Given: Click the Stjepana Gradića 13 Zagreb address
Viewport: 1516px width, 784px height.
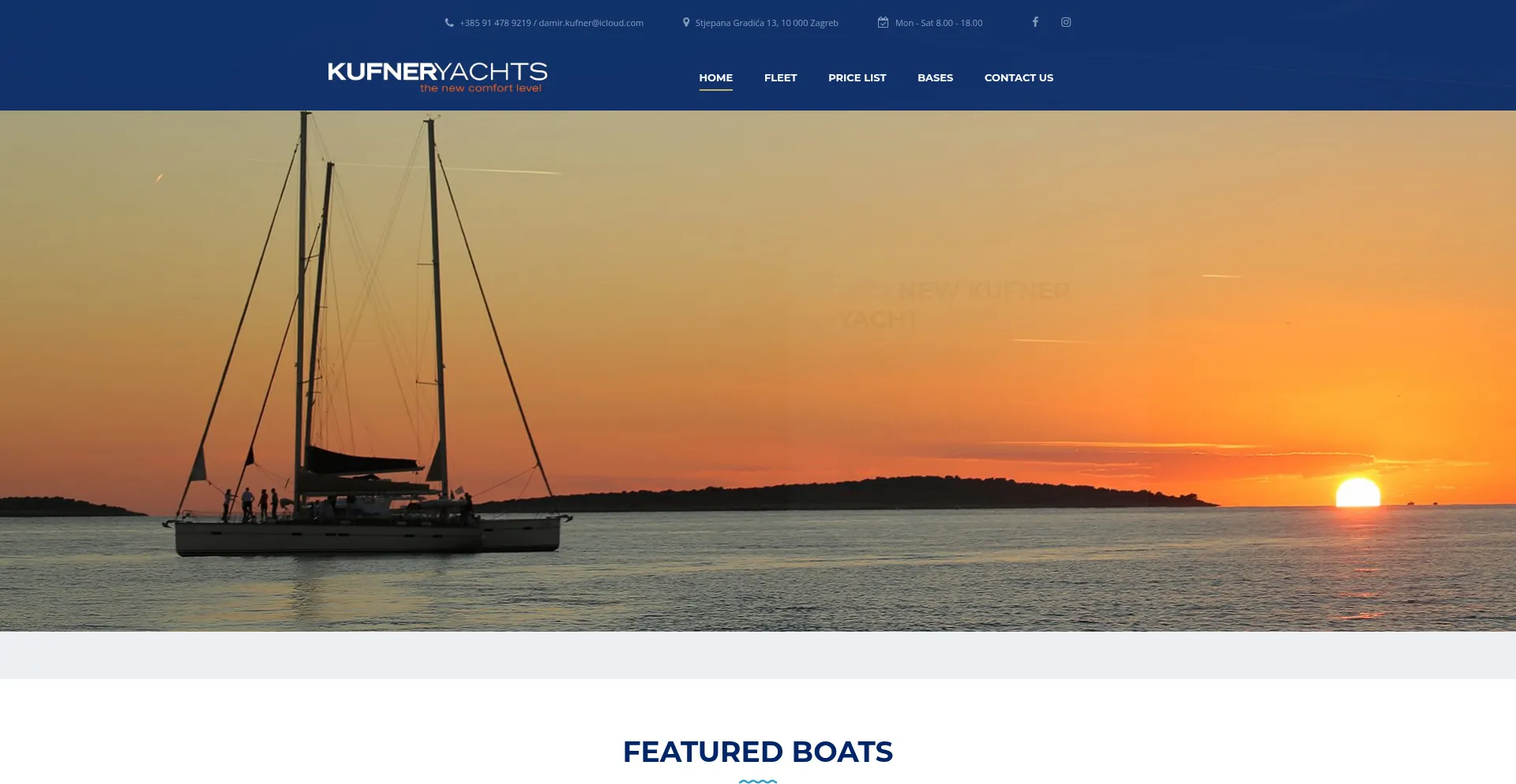Looking at the screenshot, I should 767,23.
